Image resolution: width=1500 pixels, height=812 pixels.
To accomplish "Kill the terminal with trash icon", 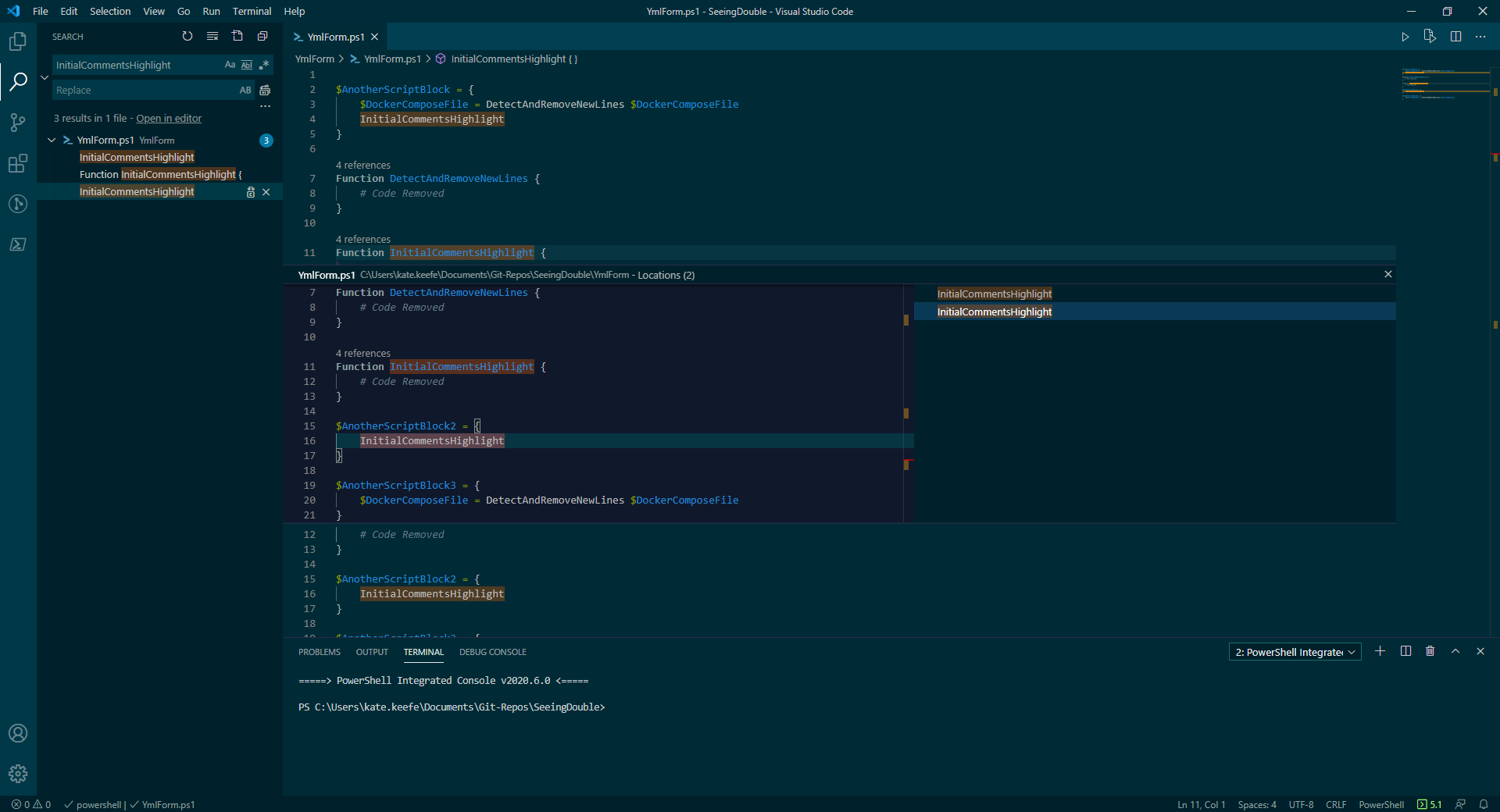I will pyautogui.click(x=1430, y=651).
